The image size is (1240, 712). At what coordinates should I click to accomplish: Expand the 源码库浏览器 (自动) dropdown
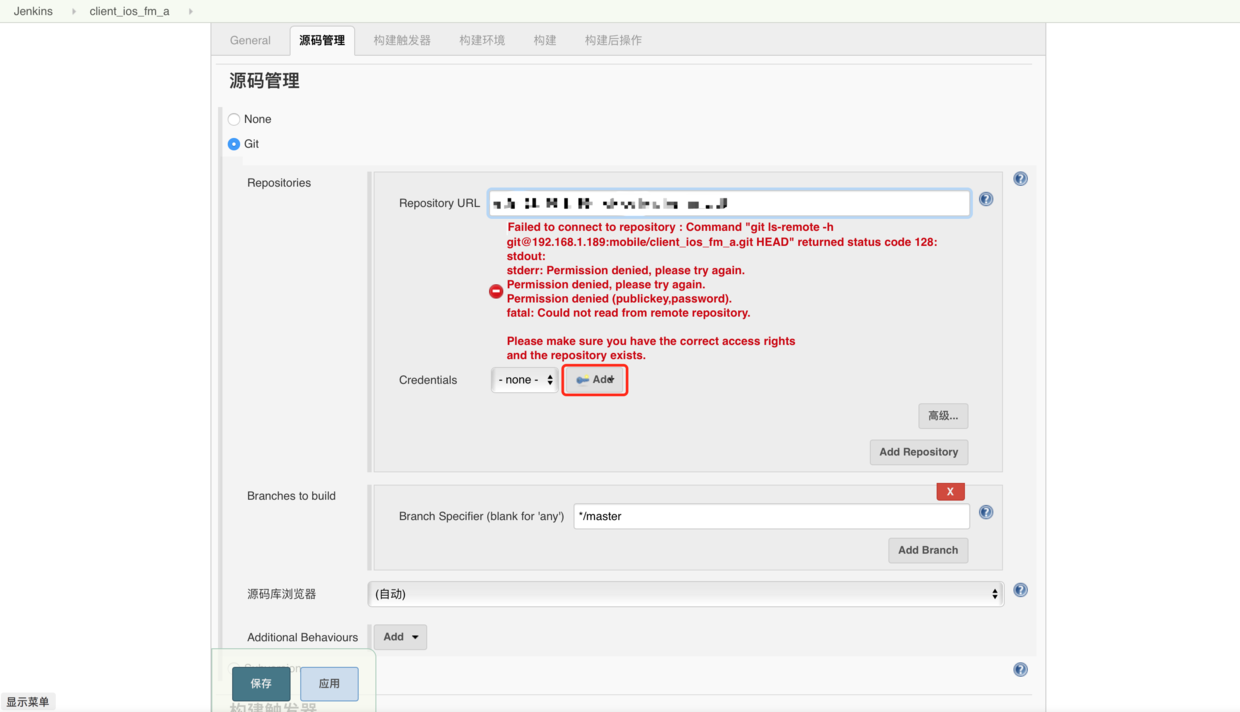pos(685,594)
